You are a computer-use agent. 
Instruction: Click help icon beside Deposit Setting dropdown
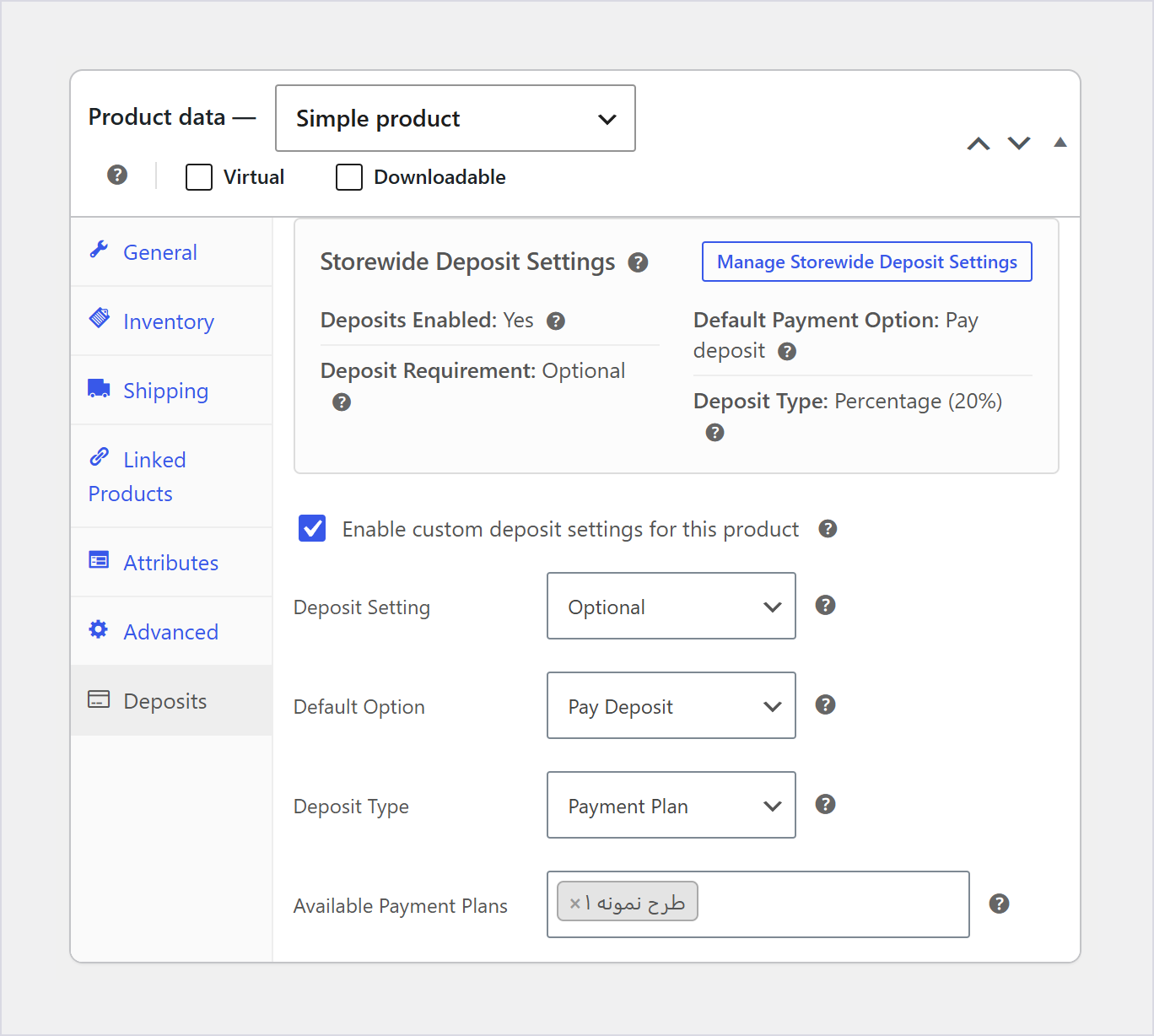click(826, 605)
